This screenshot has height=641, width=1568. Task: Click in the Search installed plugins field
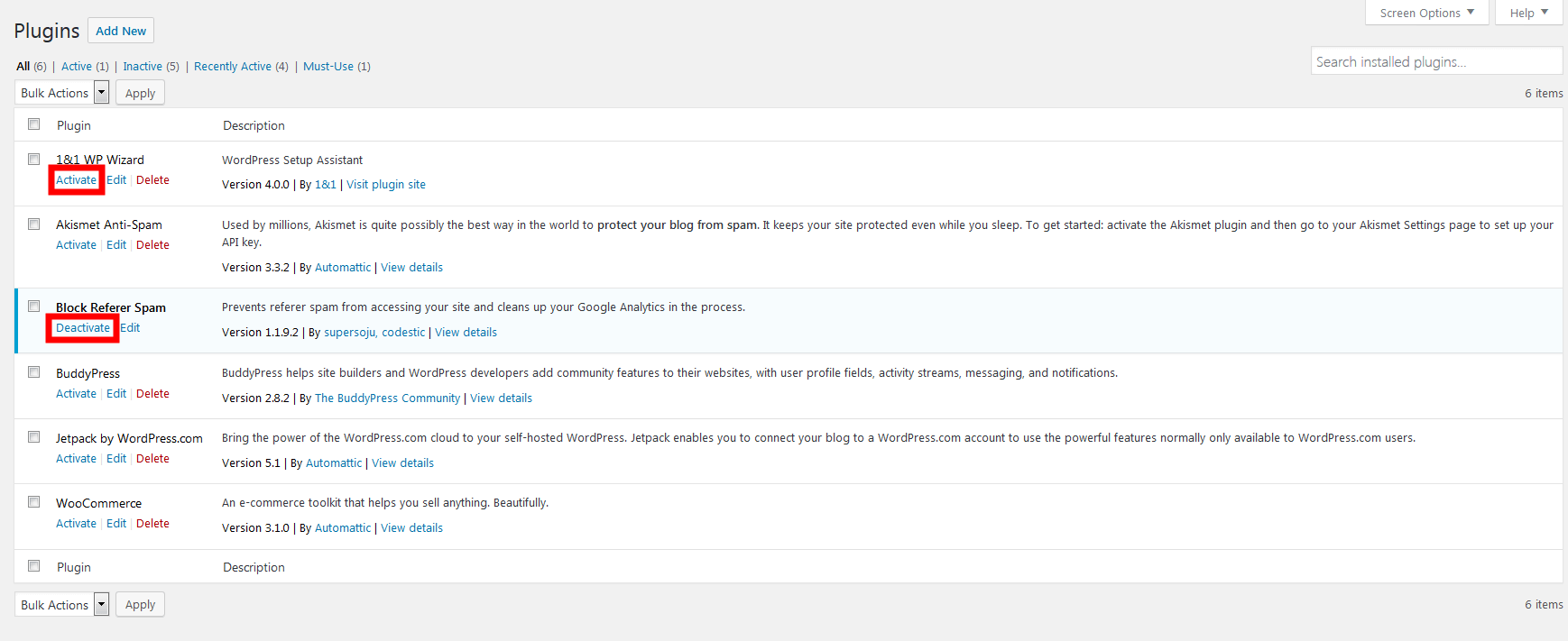[1435, 61]
